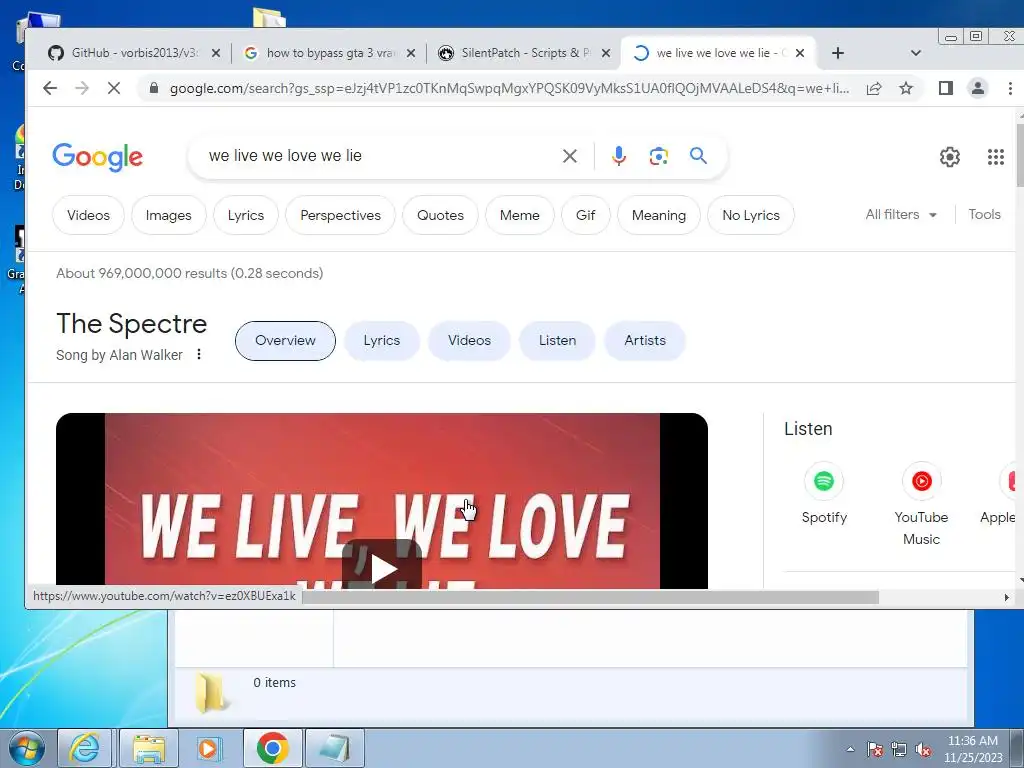Select the Overview tab for The Spectre
The image size is (1024, 768).
click(x=285, y=340)
